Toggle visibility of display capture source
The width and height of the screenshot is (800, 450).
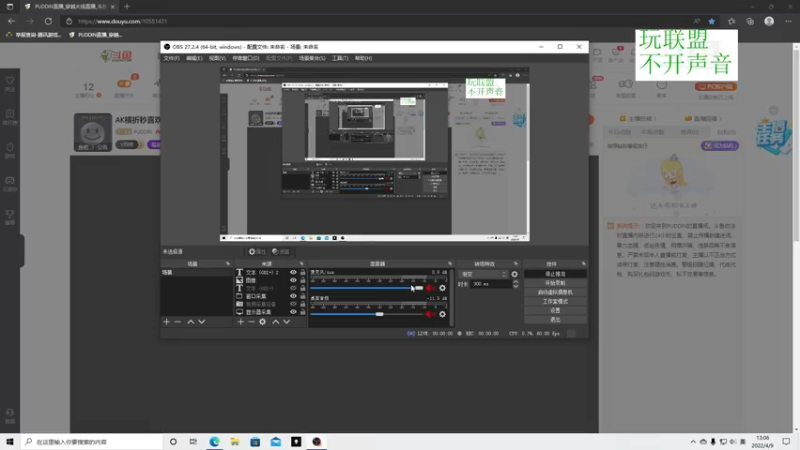click(x=293, y=312)
